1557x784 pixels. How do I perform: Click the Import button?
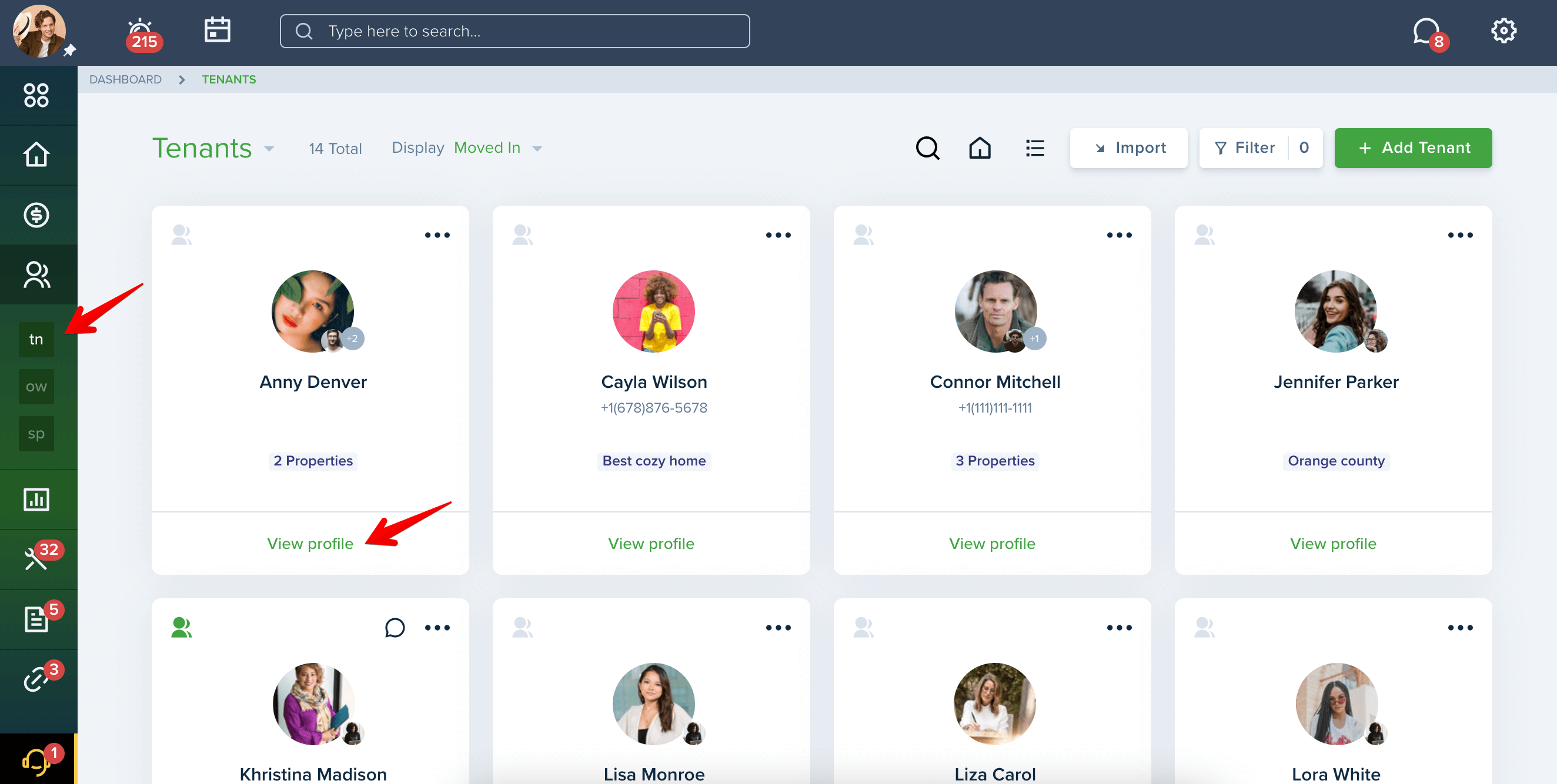coord(1128,148)
